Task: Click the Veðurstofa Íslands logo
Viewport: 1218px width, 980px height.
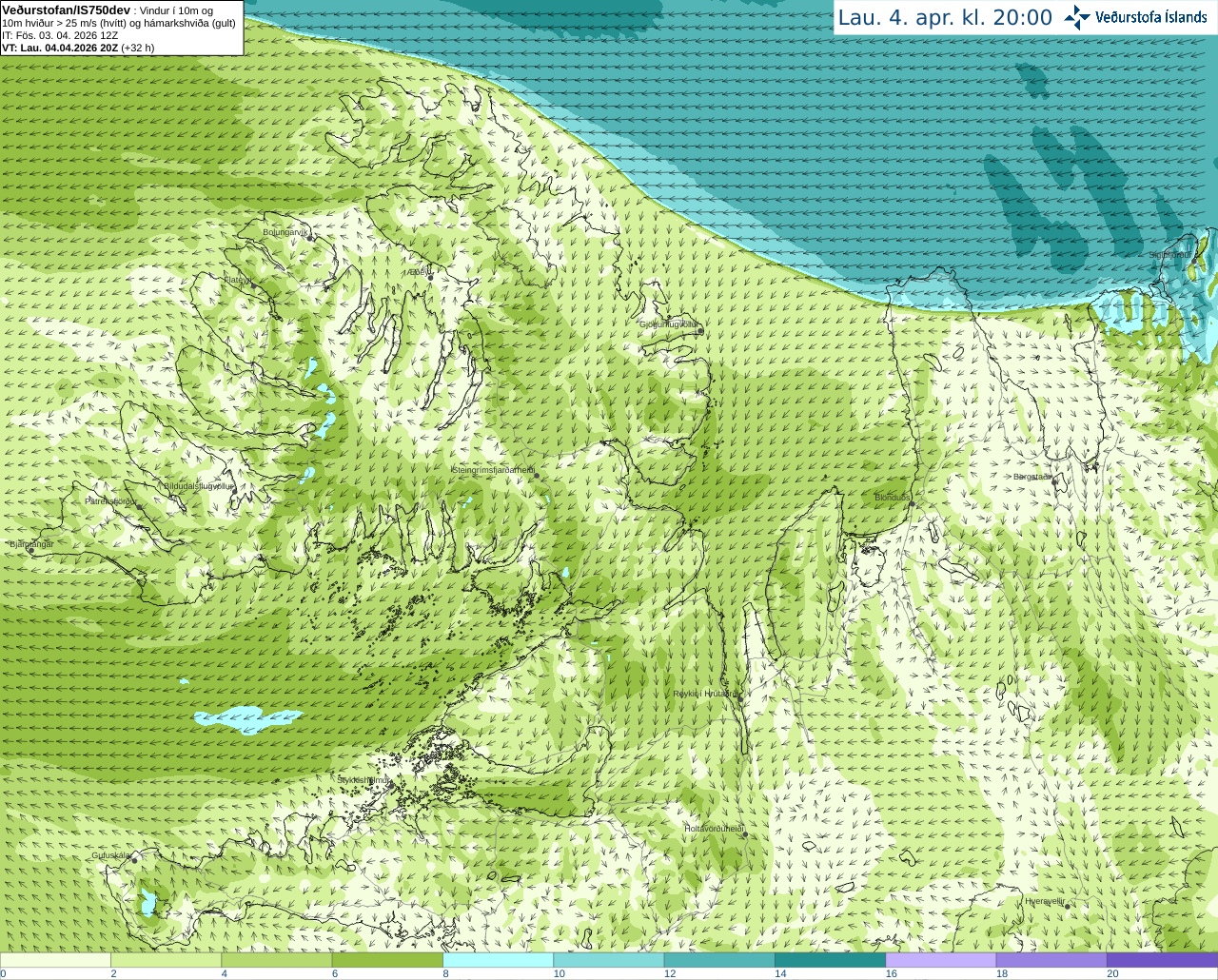Action: tap(1136, 17)
